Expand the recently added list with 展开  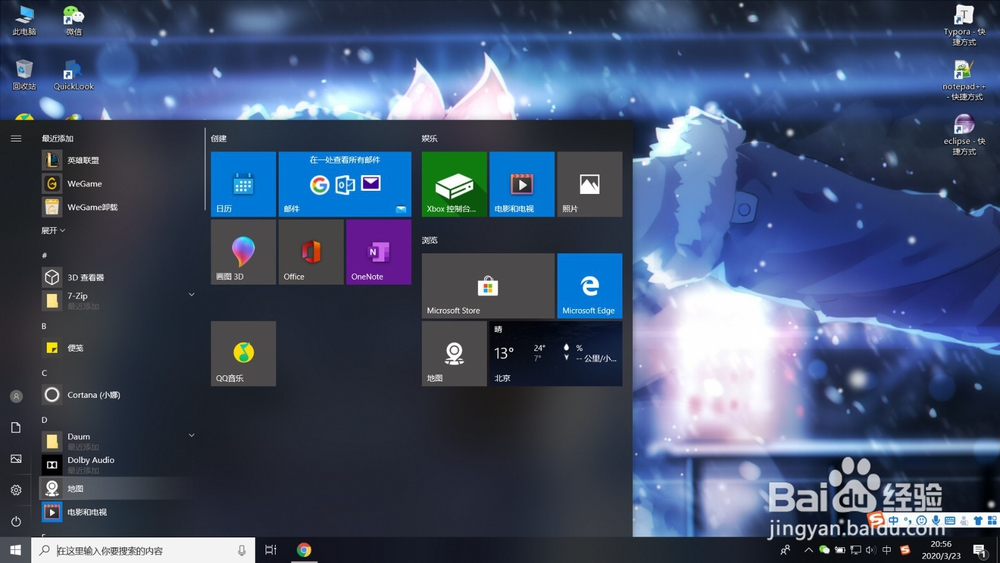click(x=53, y=230)
